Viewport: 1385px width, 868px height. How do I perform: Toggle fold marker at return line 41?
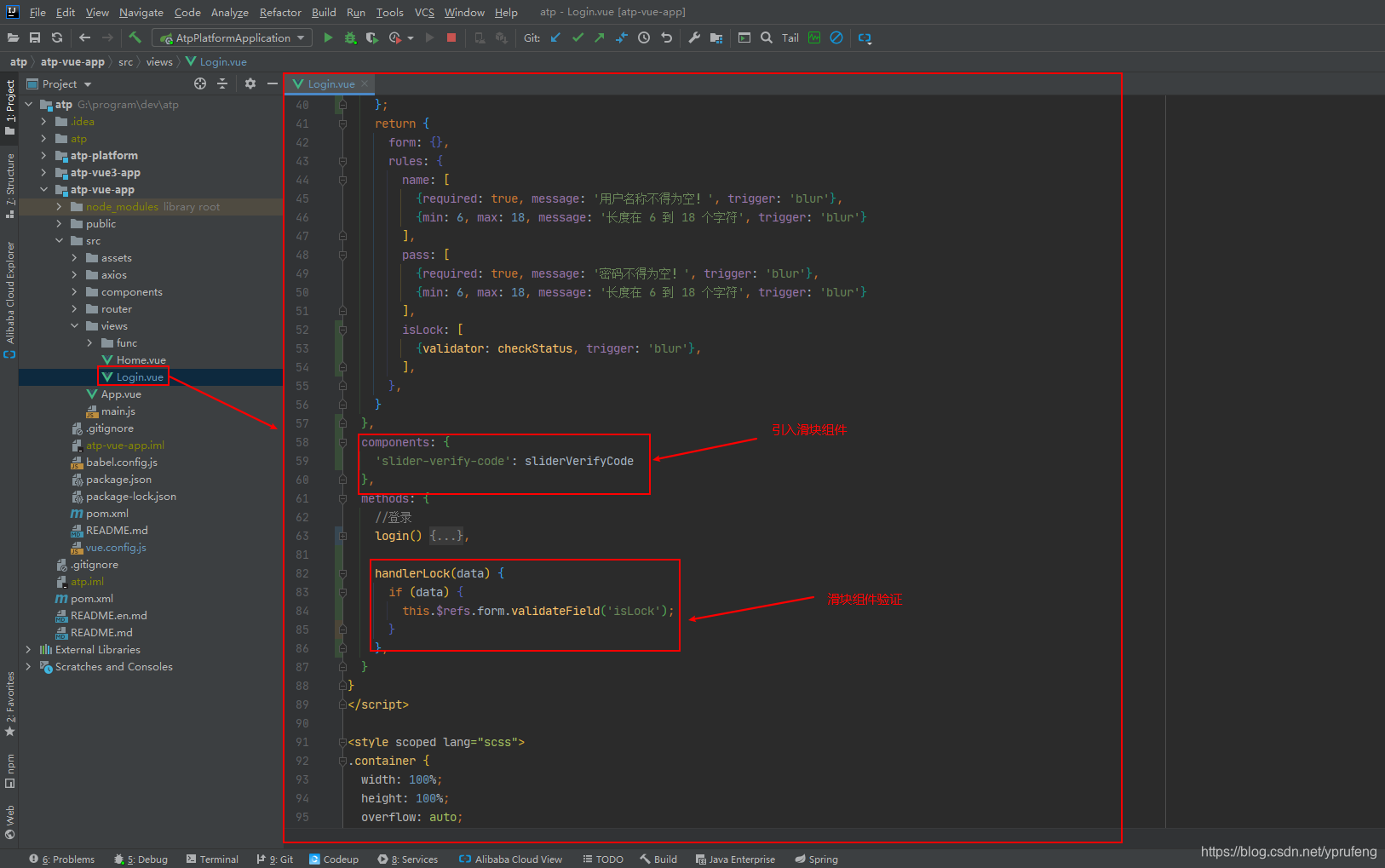click(342, 124)
